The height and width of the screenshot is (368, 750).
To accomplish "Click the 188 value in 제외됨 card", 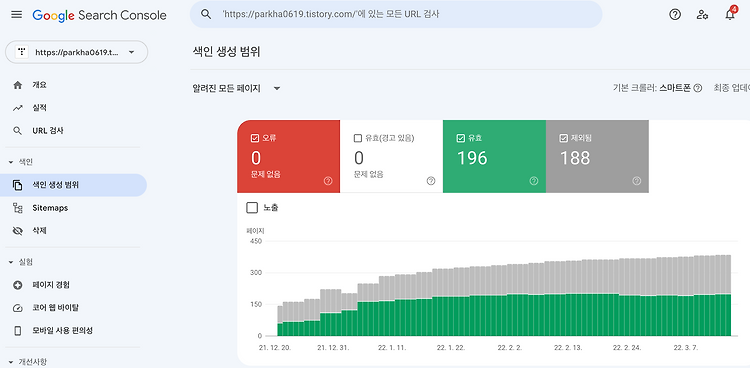I will point(575,158).
